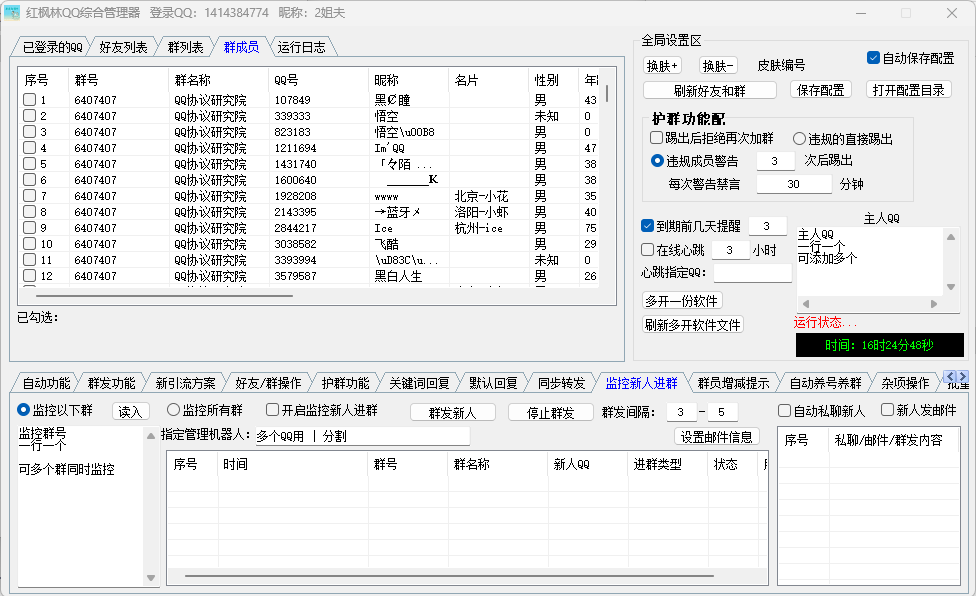This screenshot has width=976, height=596.
Task: Disable 自动保存配置 checkbox
Action: point(873,58)
